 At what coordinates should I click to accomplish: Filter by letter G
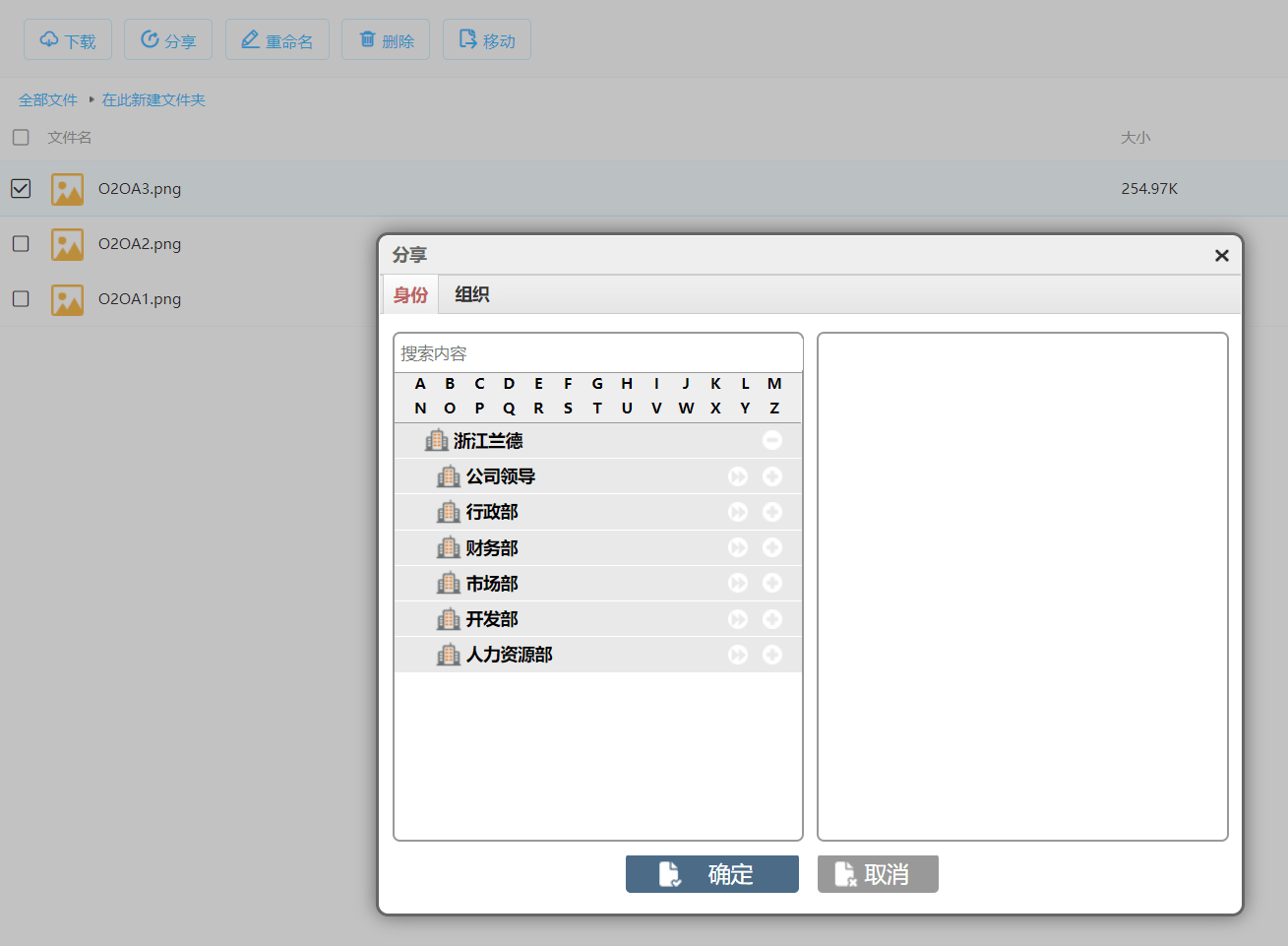[x=597, y=384]
